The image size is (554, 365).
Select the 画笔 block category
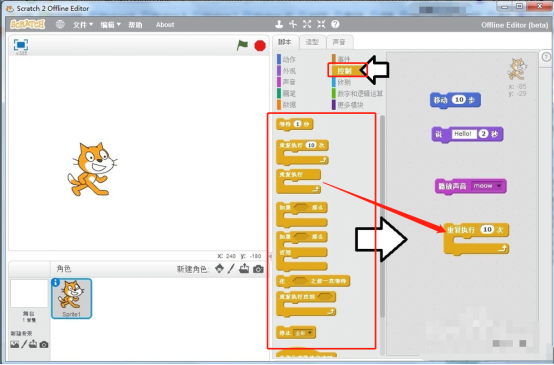coord(287,94)
